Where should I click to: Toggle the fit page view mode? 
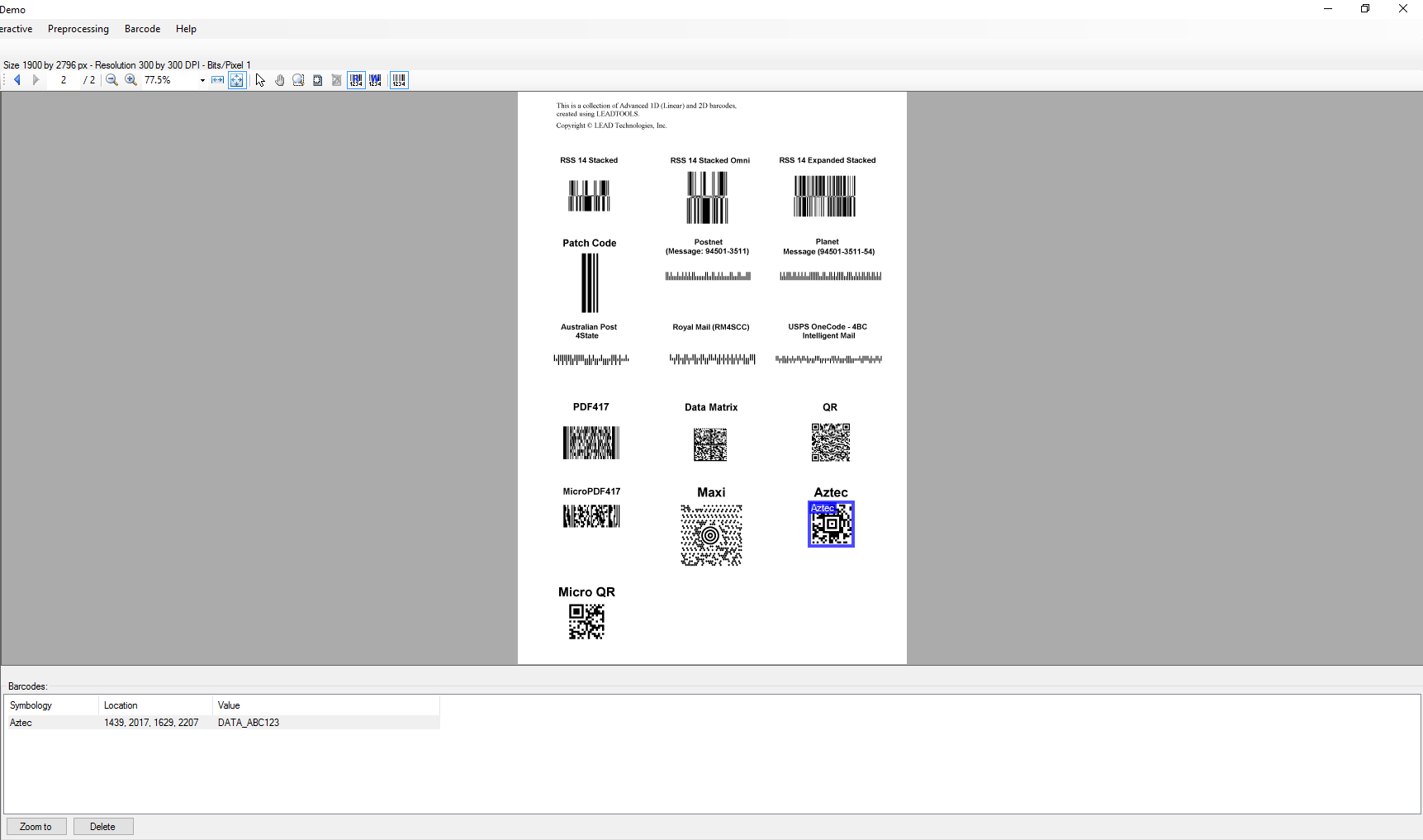click(237, 80)
